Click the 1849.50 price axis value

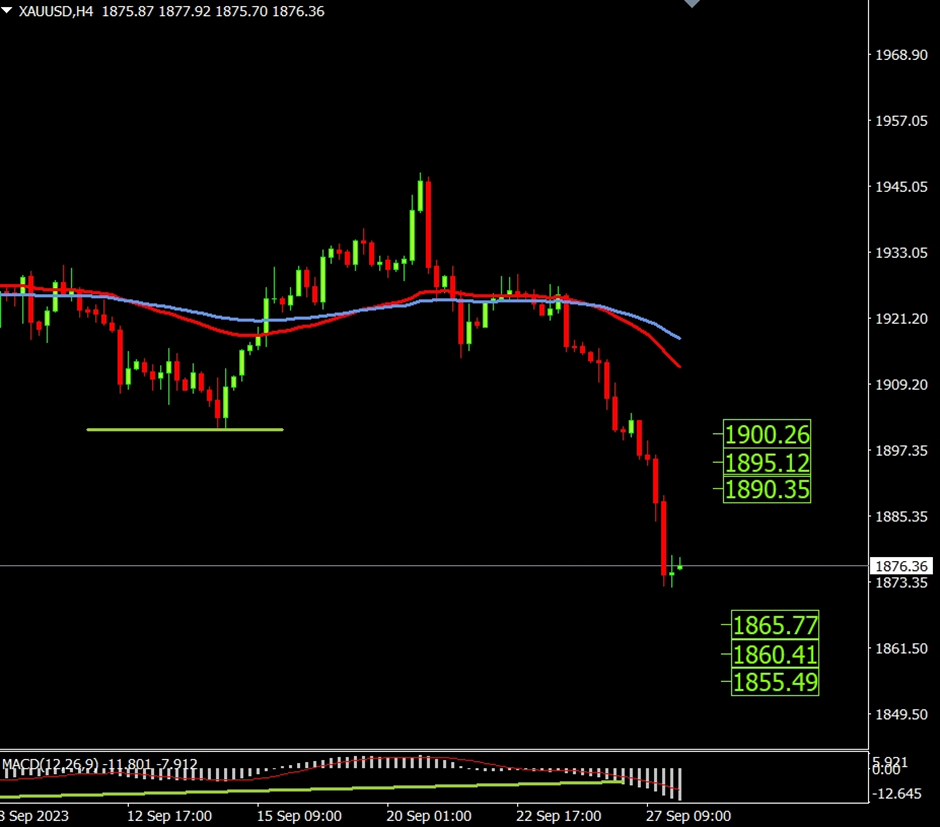click(x=901, y=714)
